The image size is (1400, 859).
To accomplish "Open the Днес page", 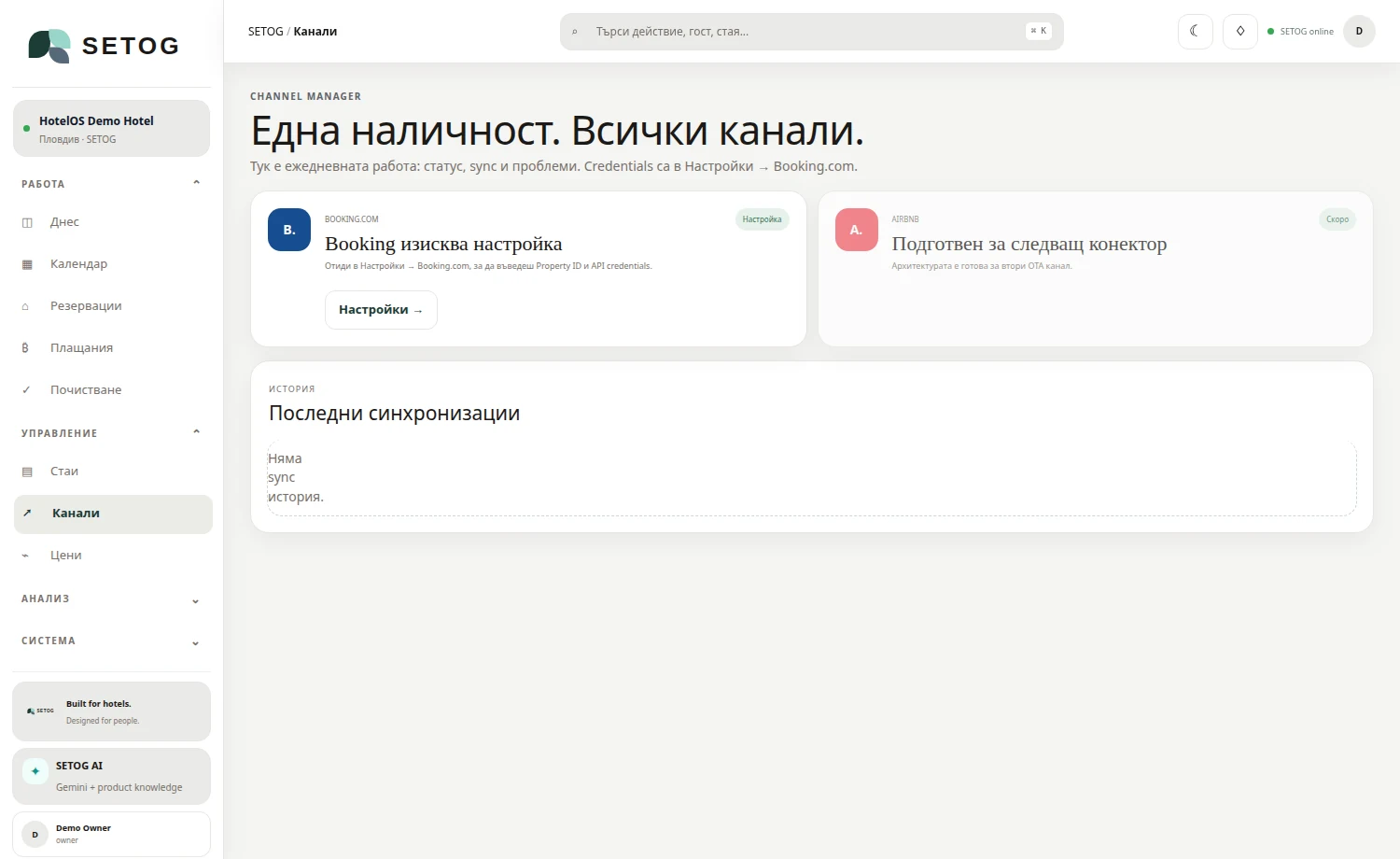I will click(112, 222).
